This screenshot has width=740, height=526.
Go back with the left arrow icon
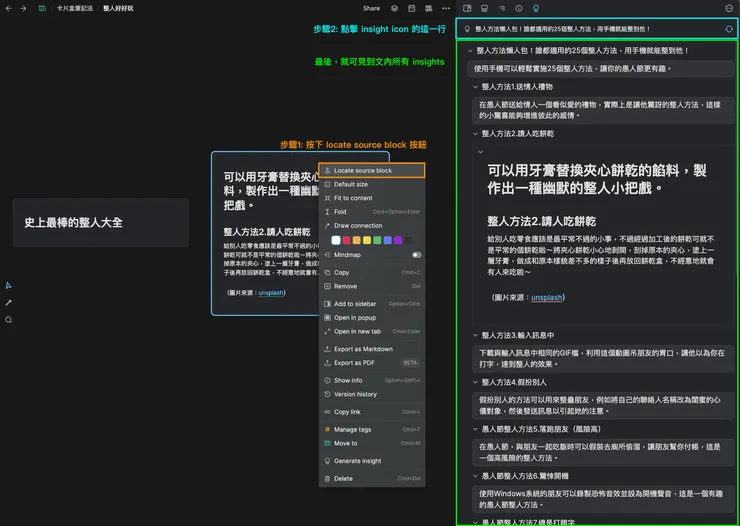8,8
